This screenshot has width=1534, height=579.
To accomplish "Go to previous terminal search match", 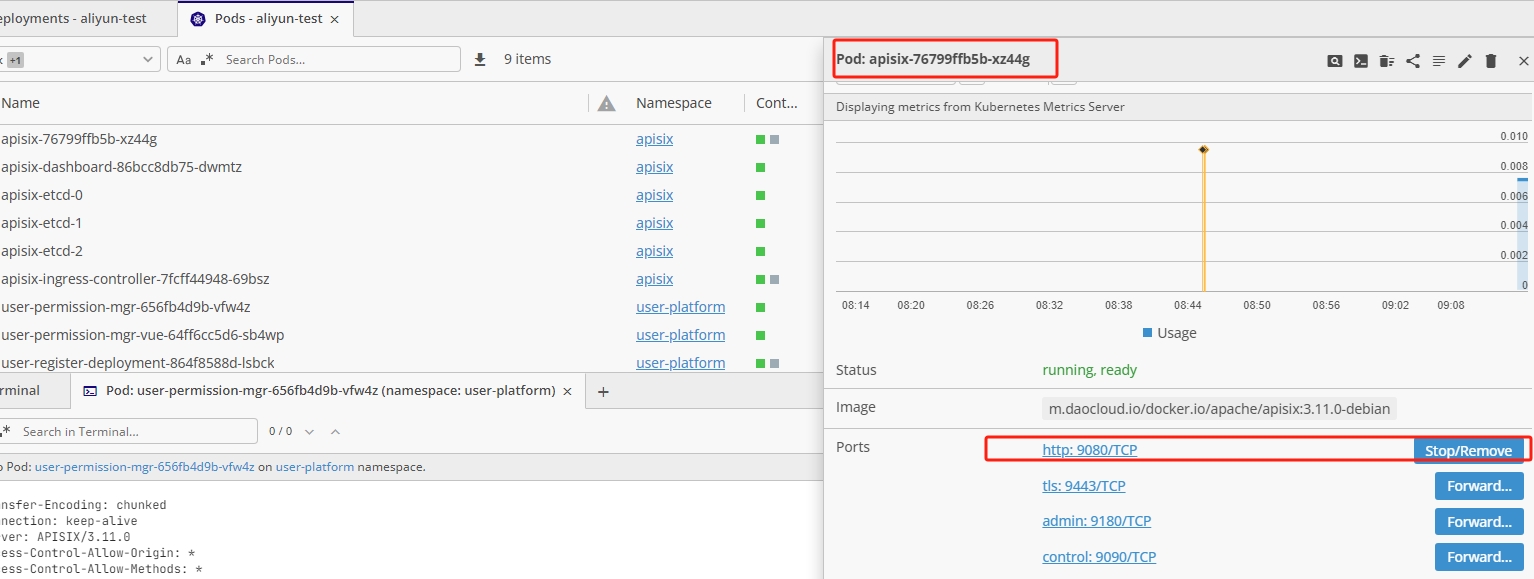I will [335, 432].
